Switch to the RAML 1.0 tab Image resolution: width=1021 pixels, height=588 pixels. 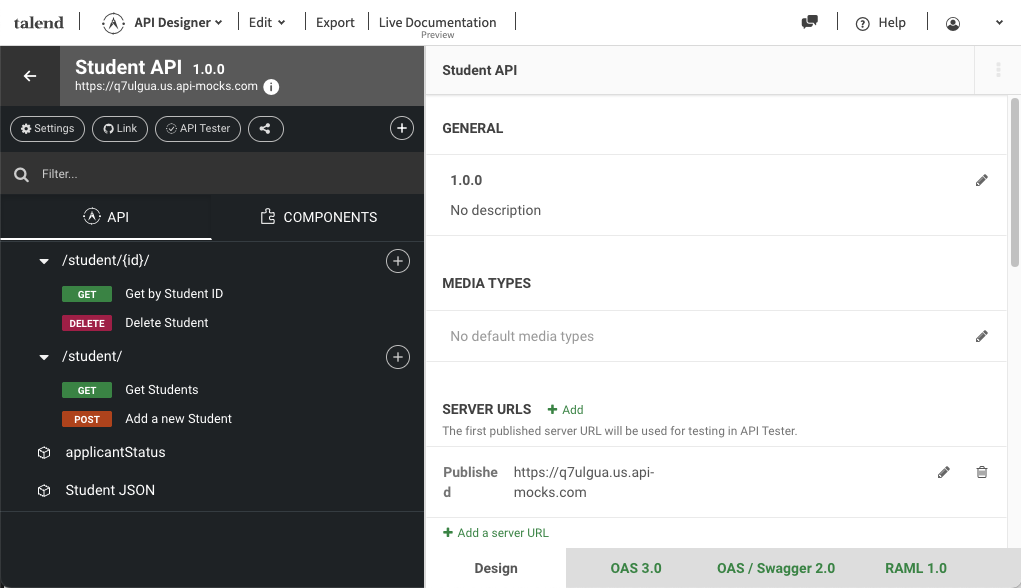click(x=915, y=568)
